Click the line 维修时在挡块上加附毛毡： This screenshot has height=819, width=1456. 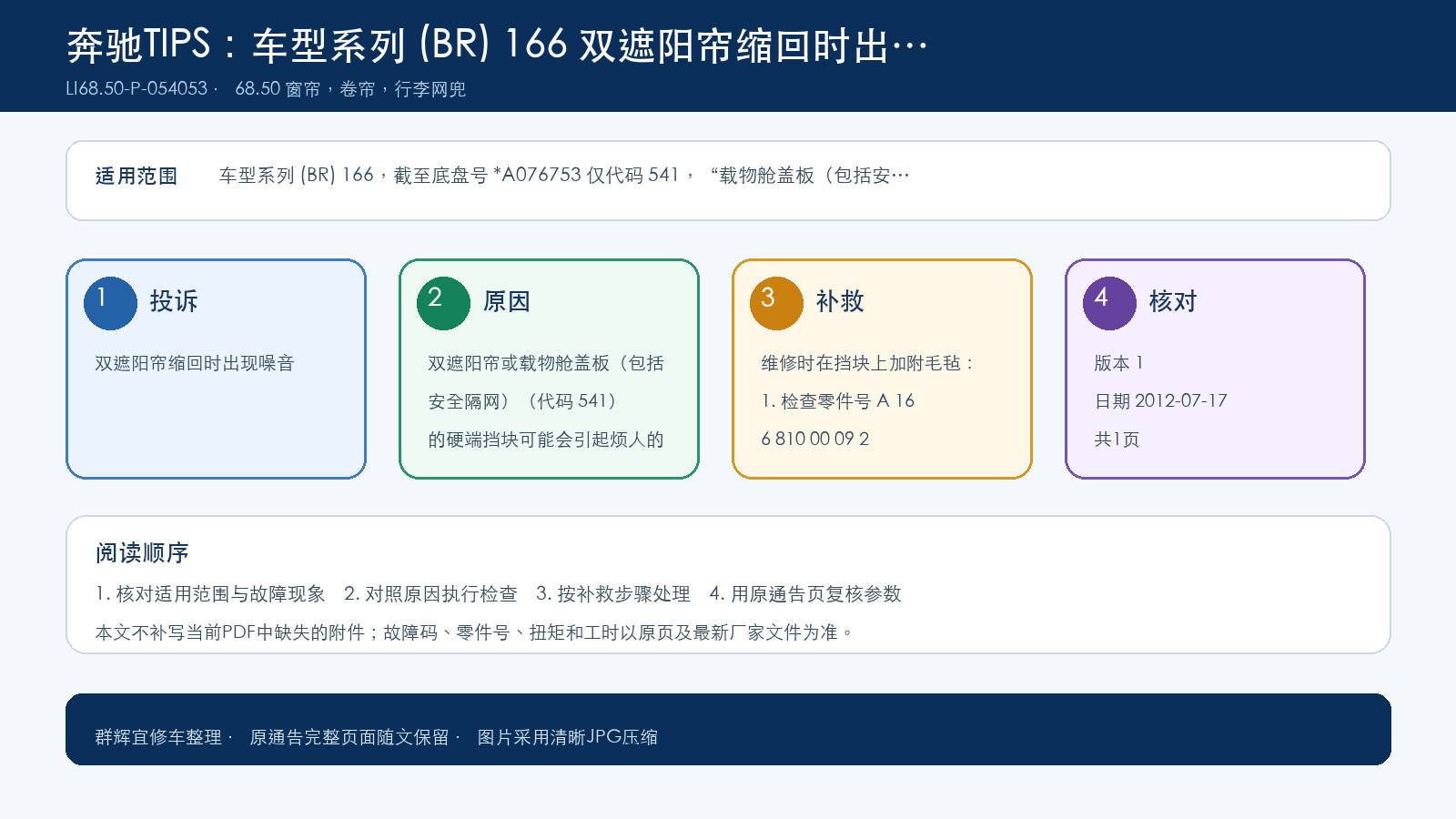pos(869,363)
